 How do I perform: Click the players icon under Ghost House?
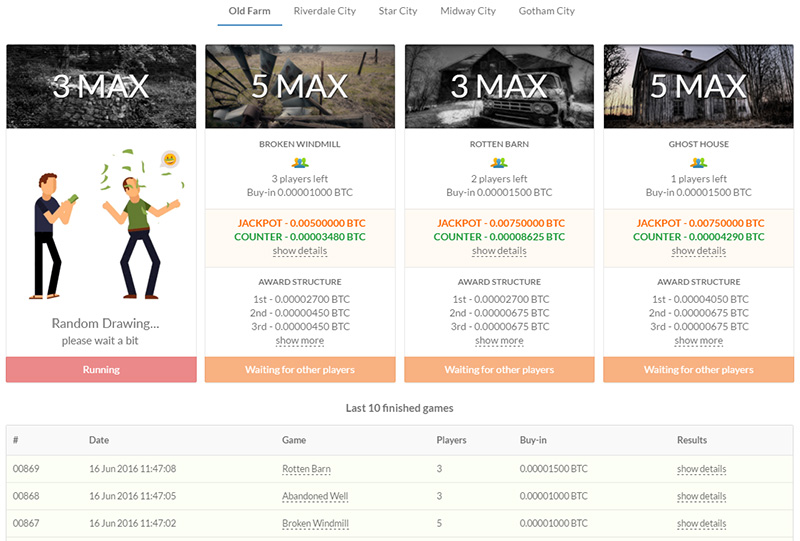[698, 163]
